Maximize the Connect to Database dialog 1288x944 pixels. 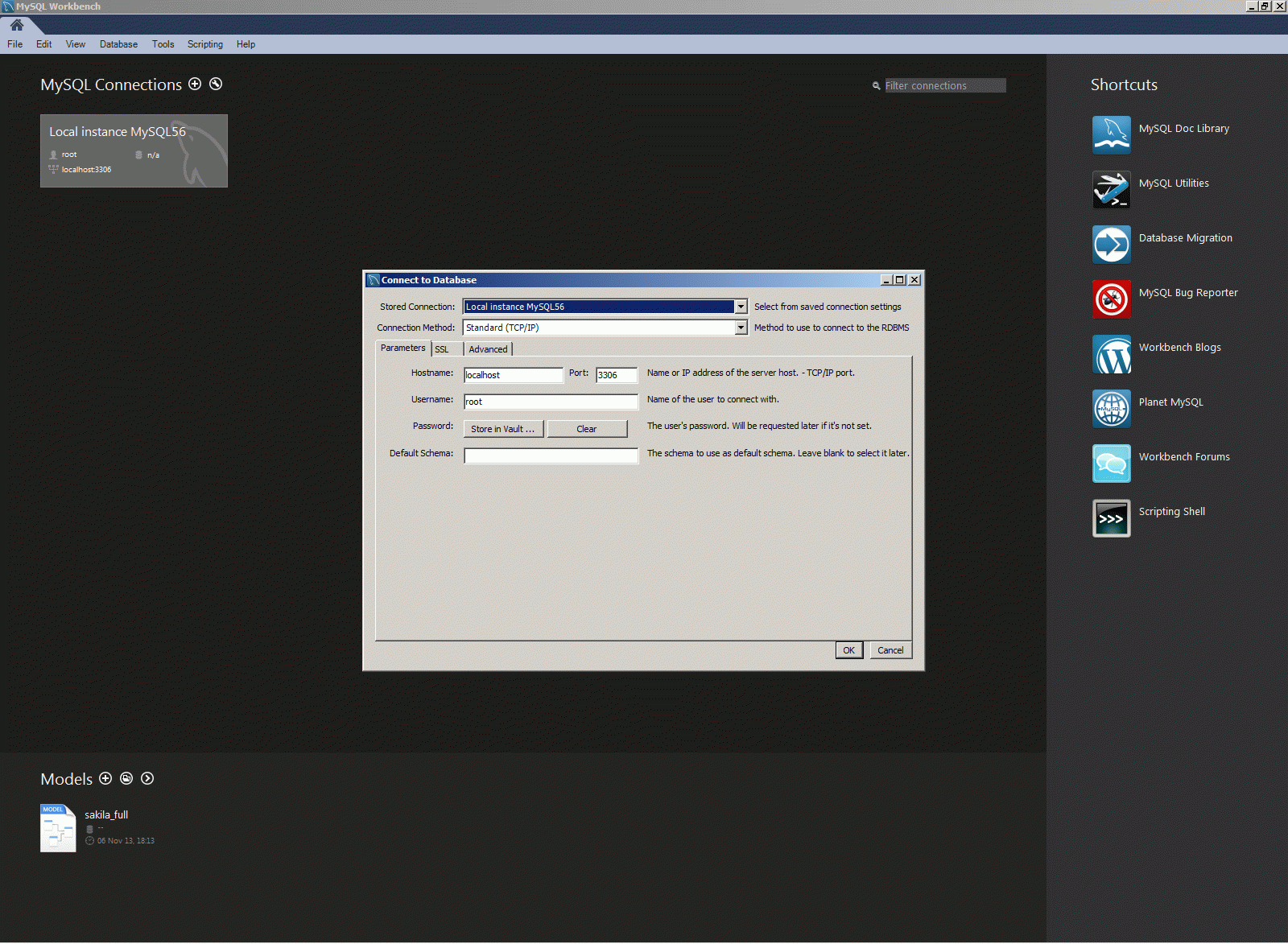click(x=900, y=280)
